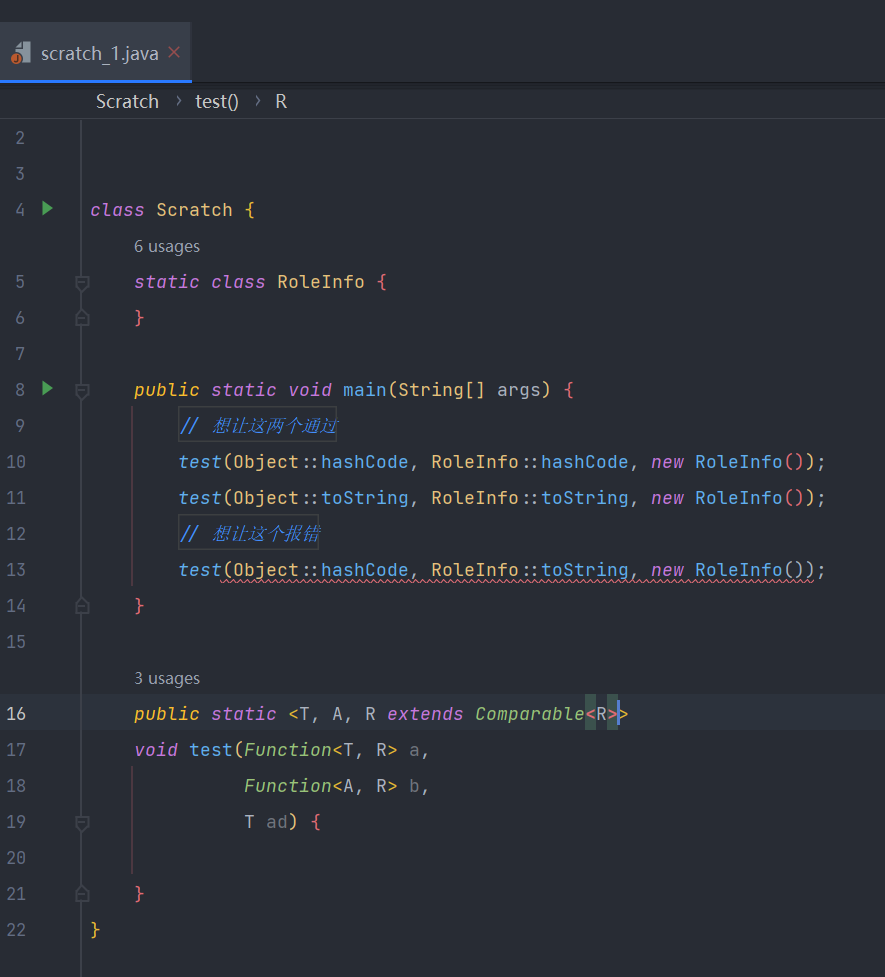
Task: Collapse the main method fold marker
Action: click(82, 390)
